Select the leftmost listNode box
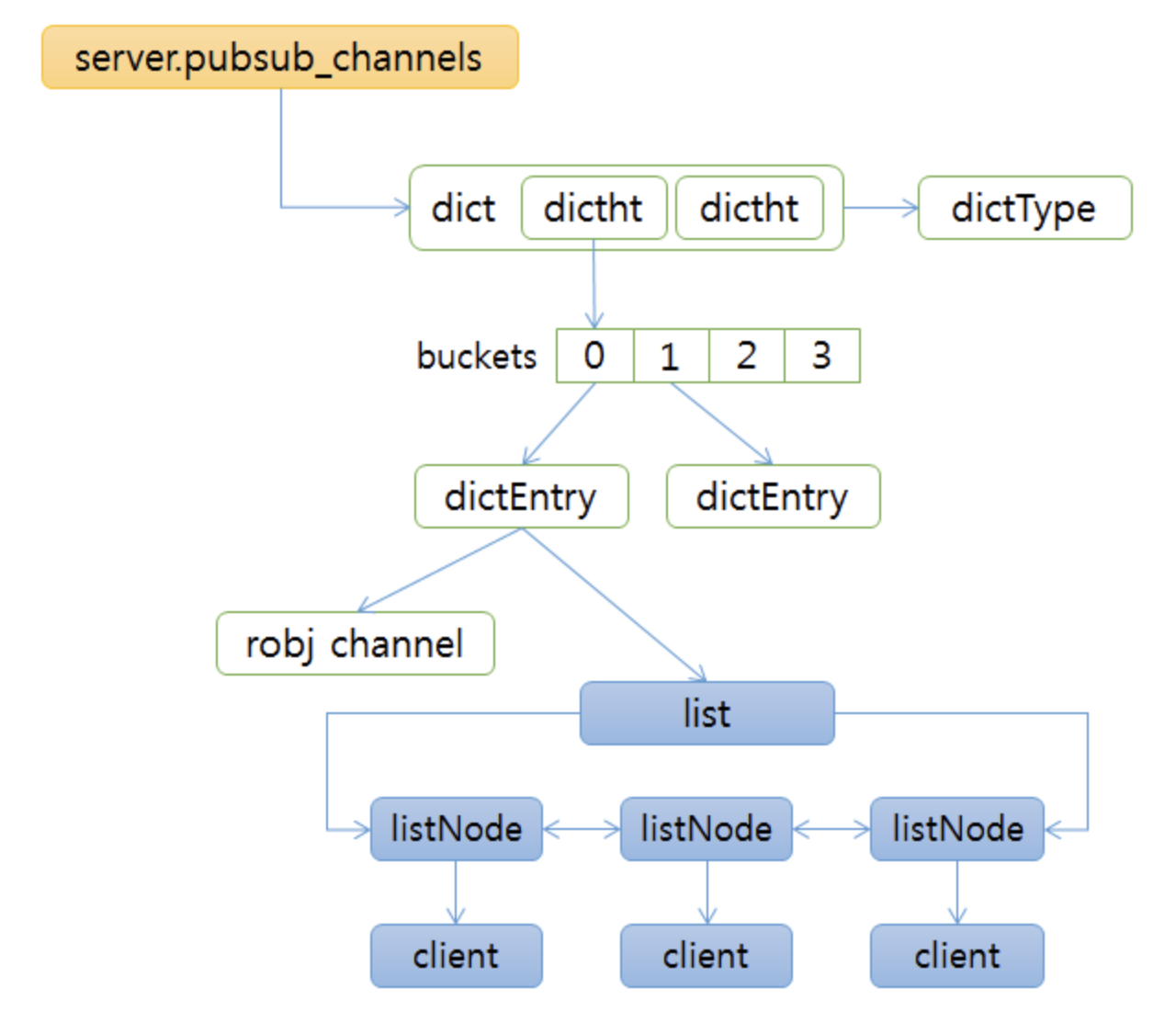The height and width of the screenshot is (1011, 1176). click(457, 829)
